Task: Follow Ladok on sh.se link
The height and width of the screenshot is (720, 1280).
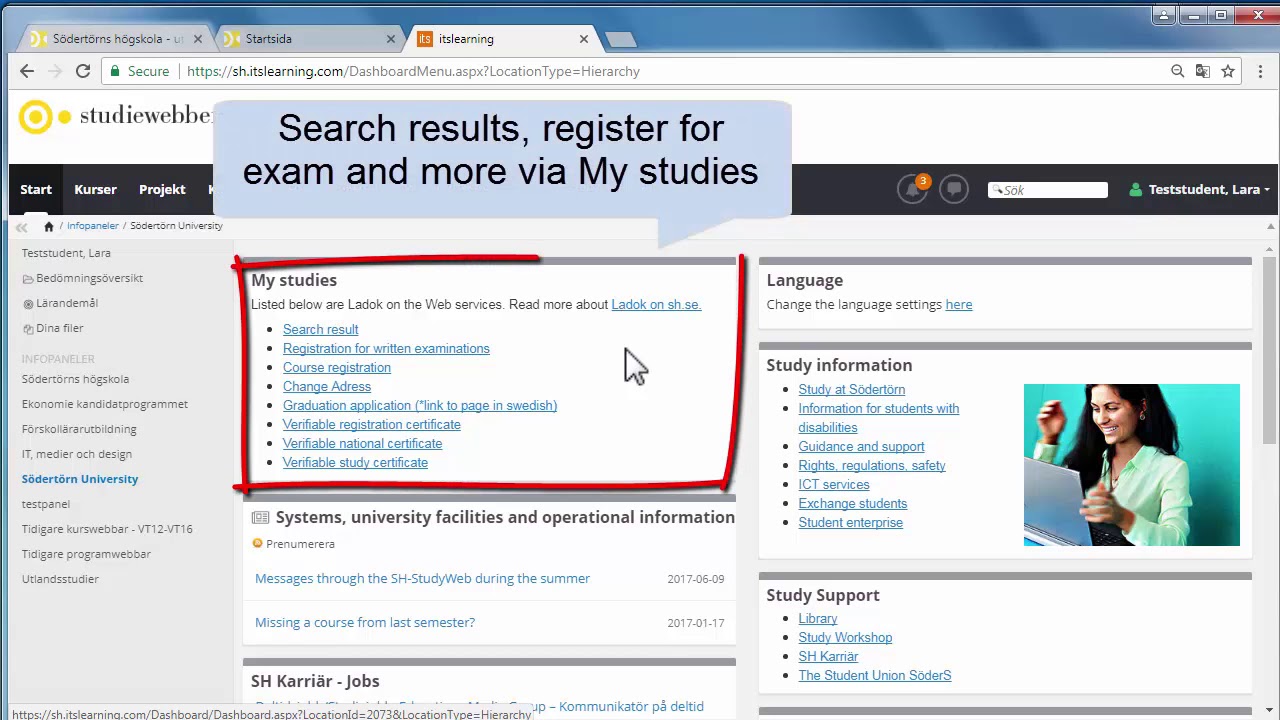Action: (x=656, y=304)
